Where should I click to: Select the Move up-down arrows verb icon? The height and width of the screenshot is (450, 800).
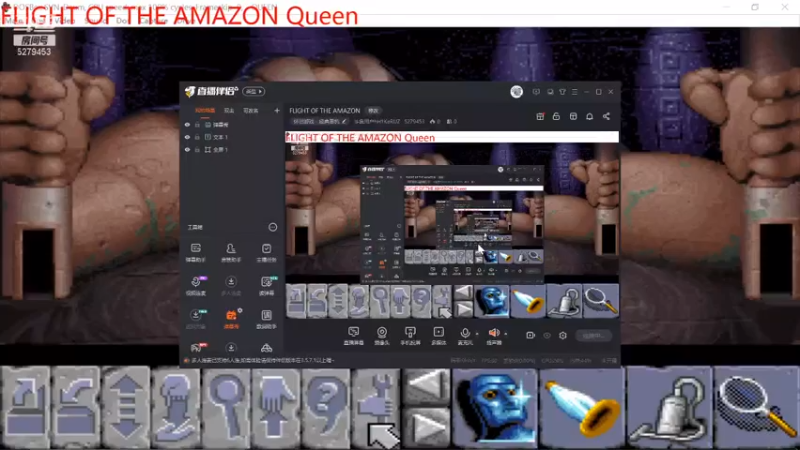coord(126,407)
